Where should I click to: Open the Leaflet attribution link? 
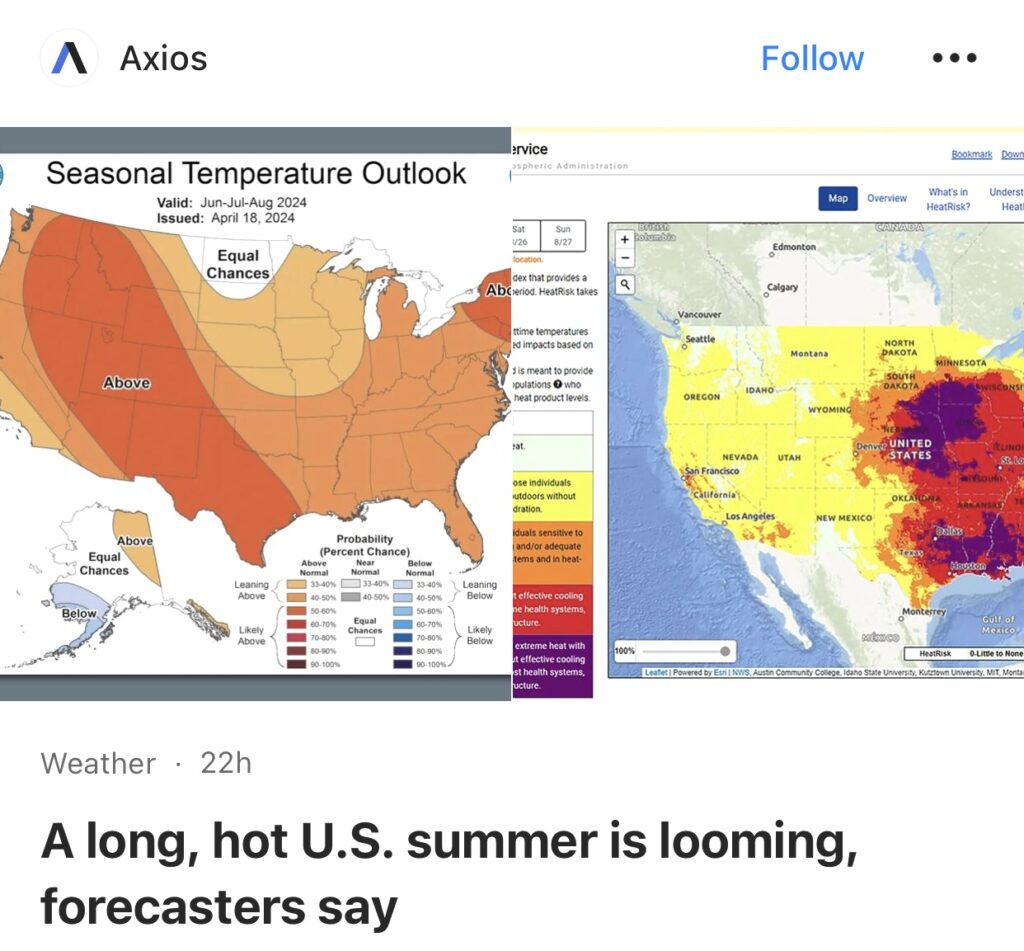point(657,673)
